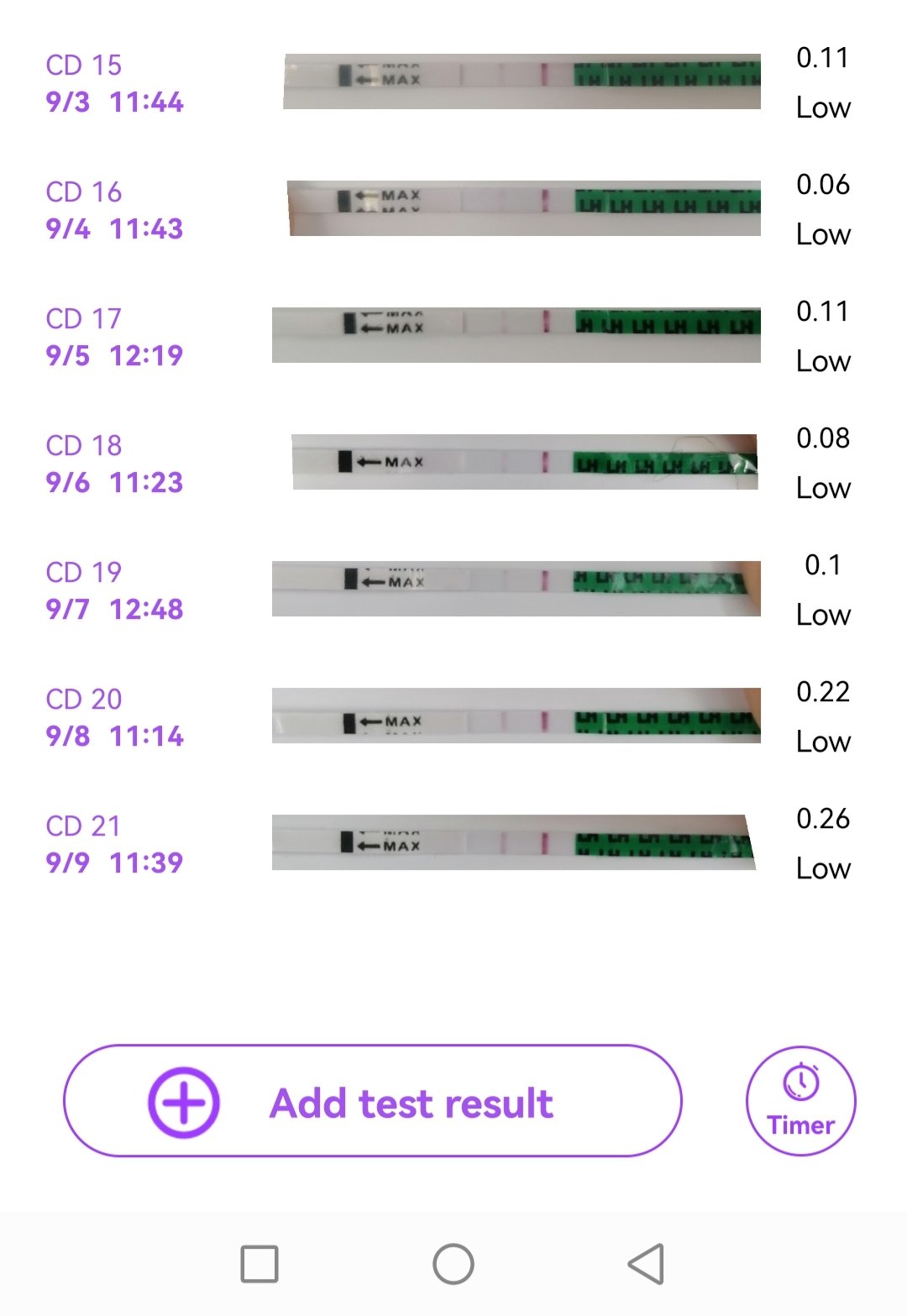This screenshot has width=907, height=1316.
Task: Tap the 9/9 11:39 date entry
Action: (114, 862)
